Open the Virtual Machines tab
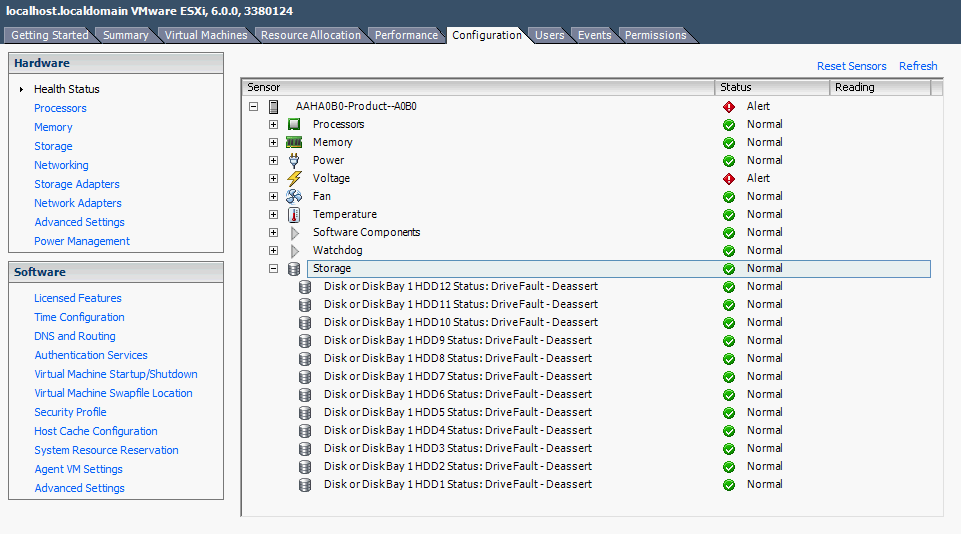The height and width of the screenshot is (534, 961). coord(206,36)
